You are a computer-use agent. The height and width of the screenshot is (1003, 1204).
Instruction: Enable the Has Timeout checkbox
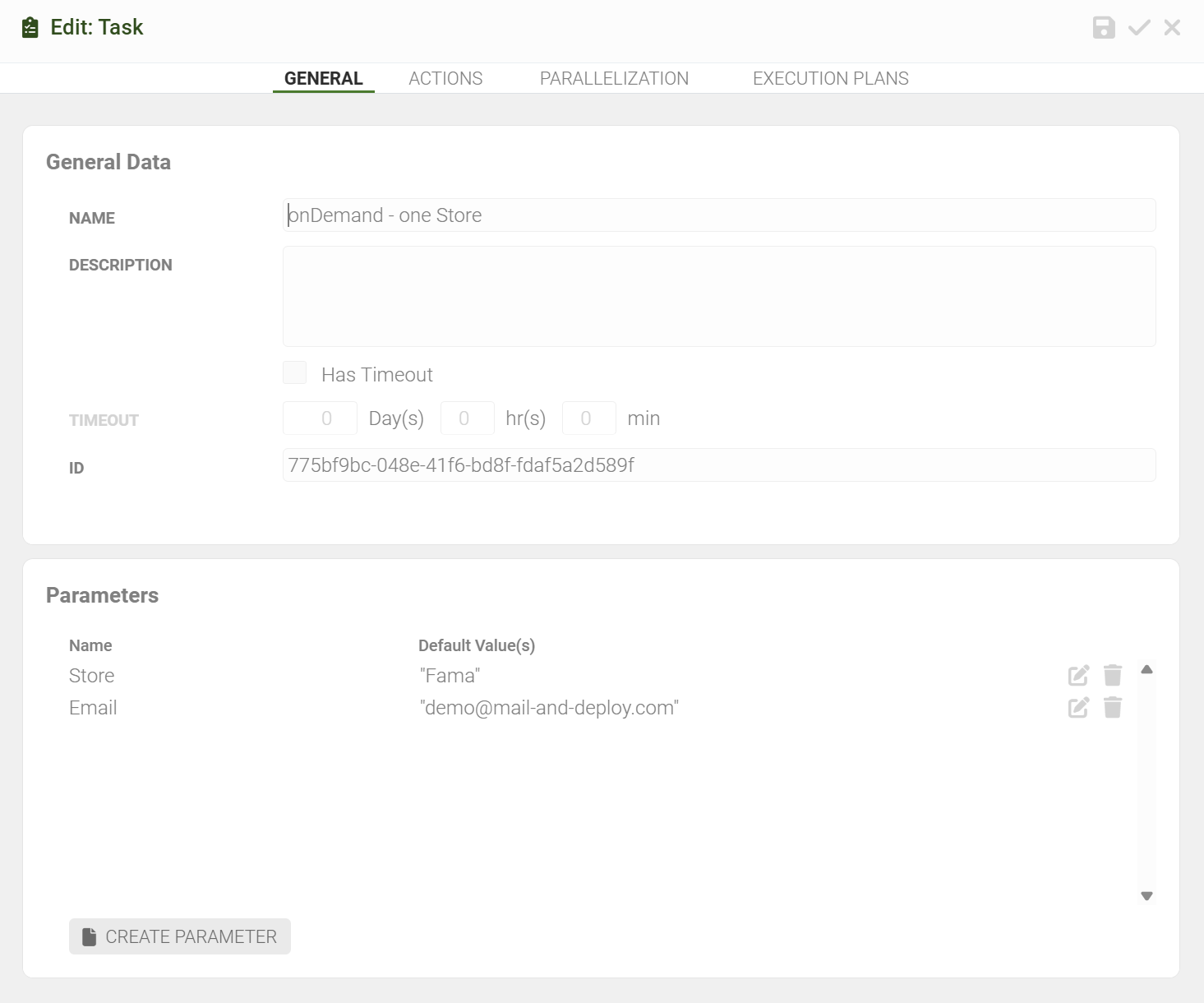coord(295,373)
